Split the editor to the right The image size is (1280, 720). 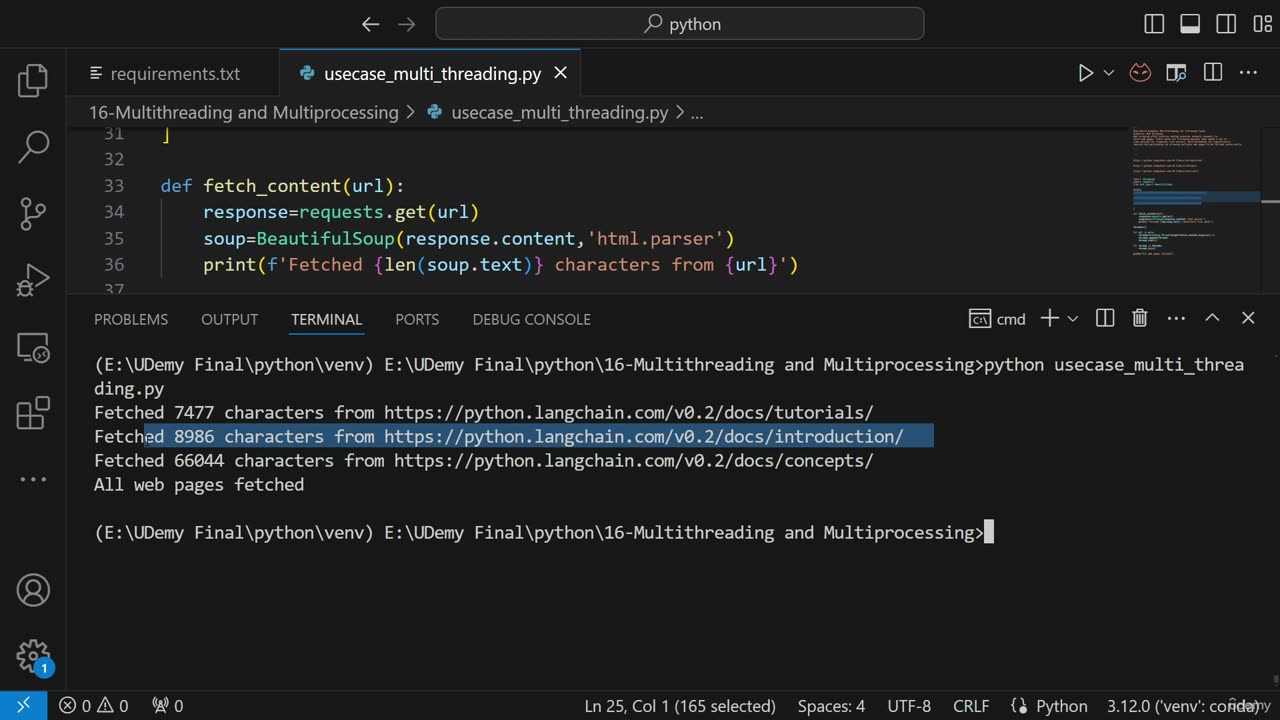pos(1213,73)
